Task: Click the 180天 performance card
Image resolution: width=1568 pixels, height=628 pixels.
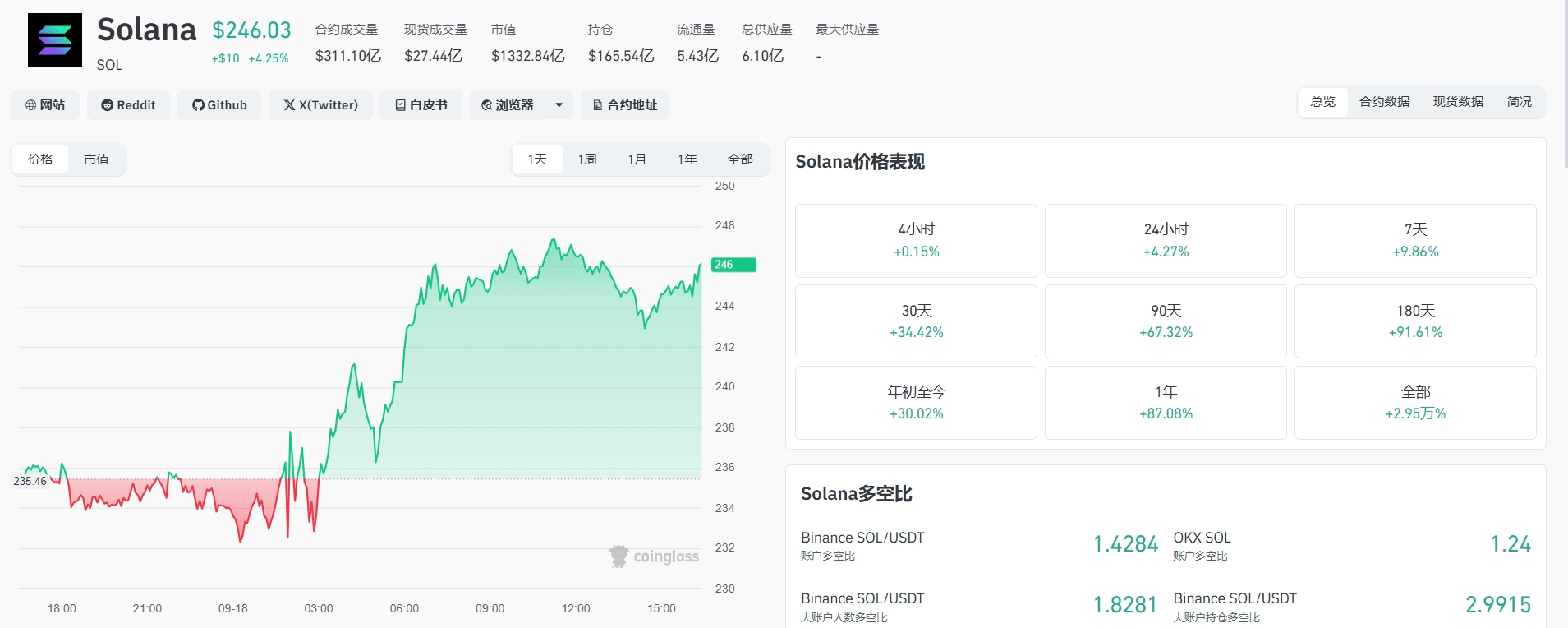Action: [x=1415, y=321]
